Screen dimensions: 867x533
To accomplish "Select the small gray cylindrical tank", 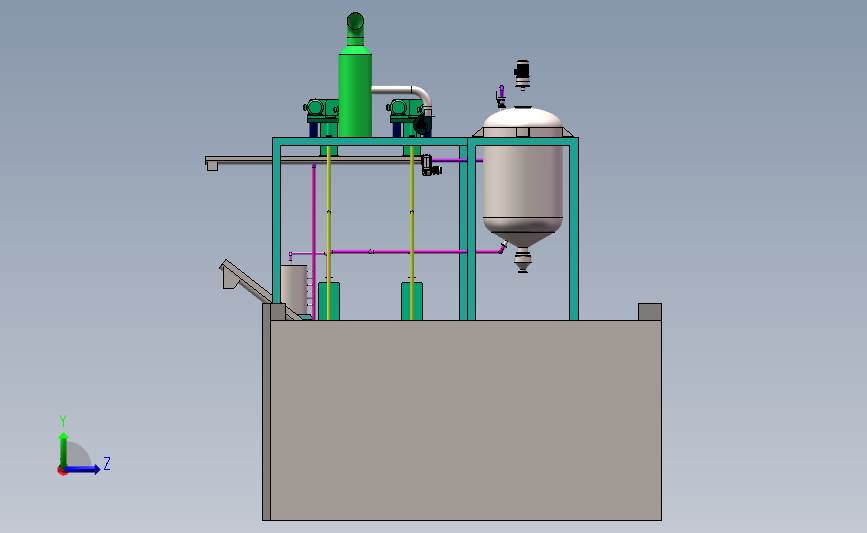I will pyautogui.click(x=294, y=289).
